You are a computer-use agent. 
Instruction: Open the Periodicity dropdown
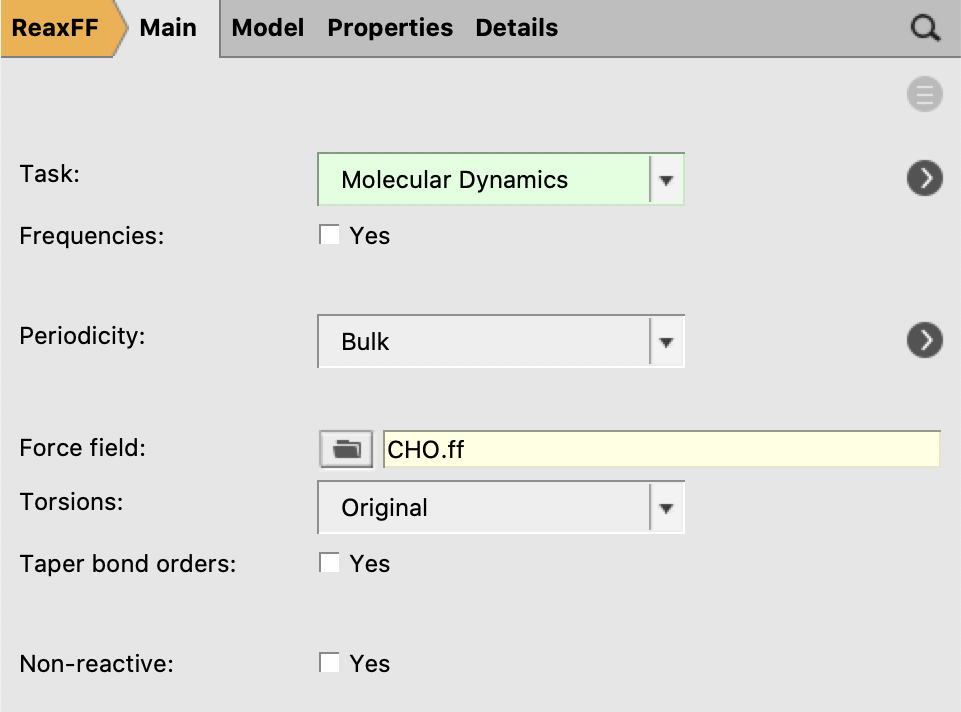pos(666,340)
